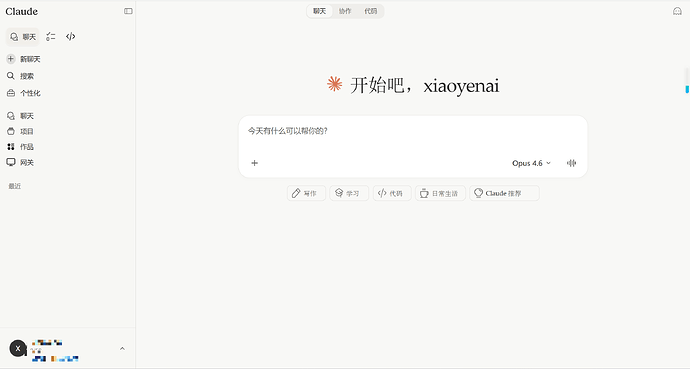Open the code brackets mode icon in sidebar
Screen dimensions: 690x369
pos(70,37)
